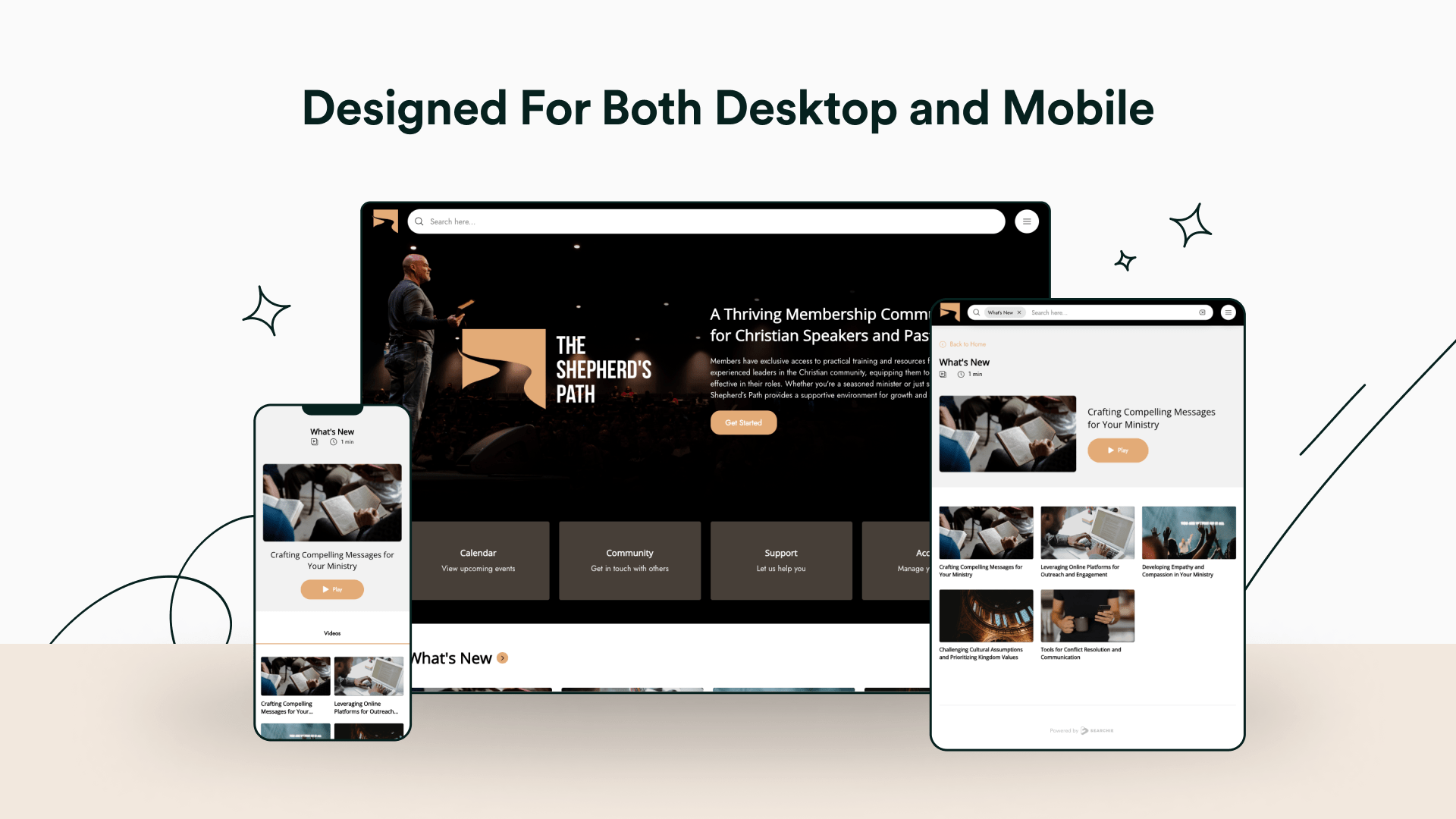The image size is (1456, 819).
Task: Click the 'What's New' orange arrow icon
Action: 503,658
